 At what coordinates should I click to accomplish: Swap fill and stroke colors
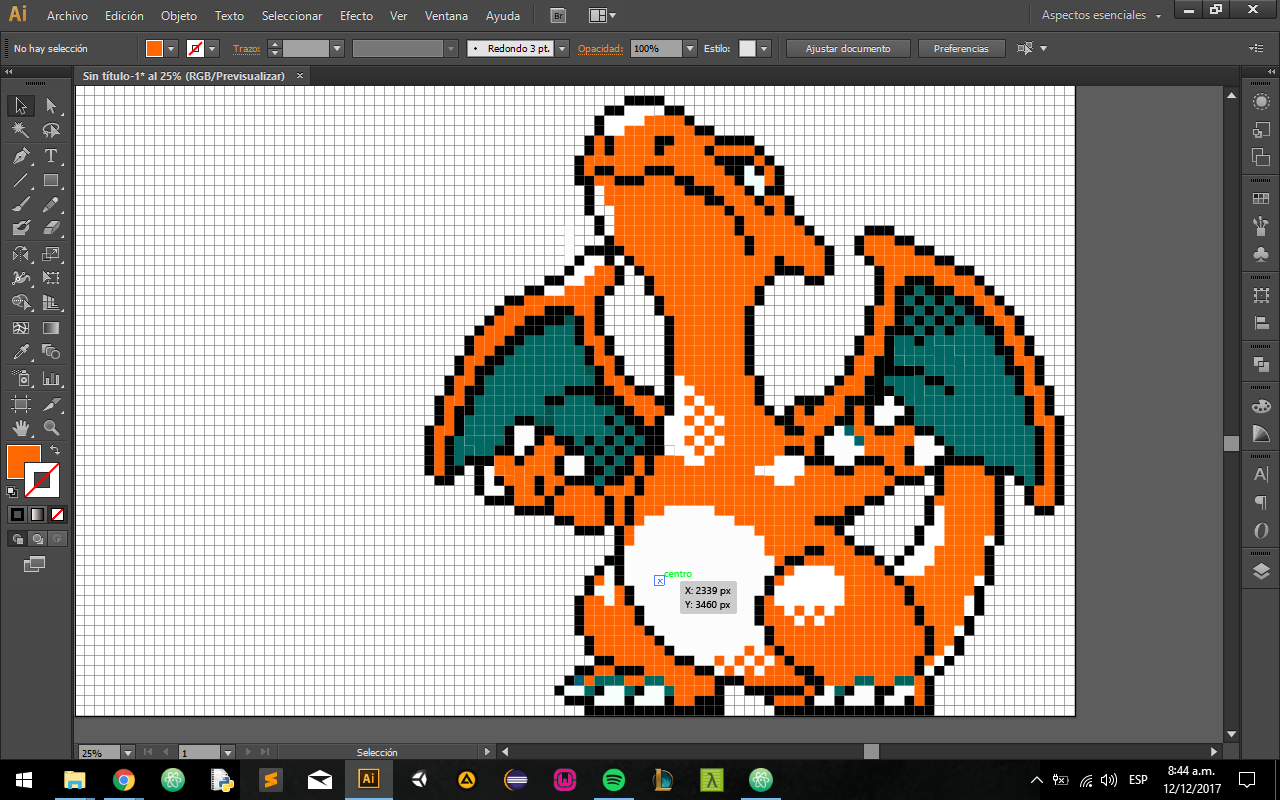coord(55,451)
